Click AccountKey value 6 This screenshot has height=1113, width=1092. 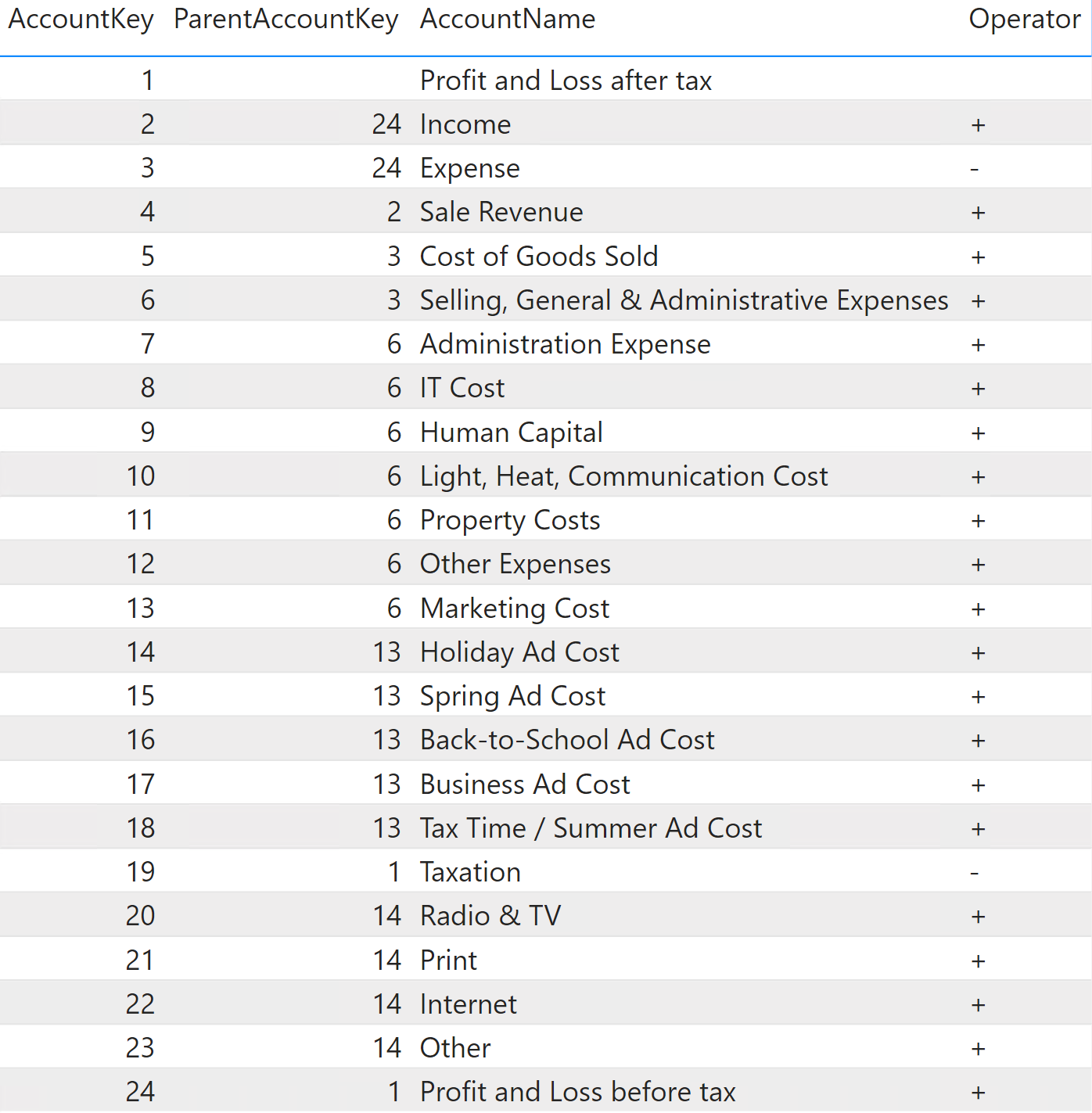[x=148, y=300]
